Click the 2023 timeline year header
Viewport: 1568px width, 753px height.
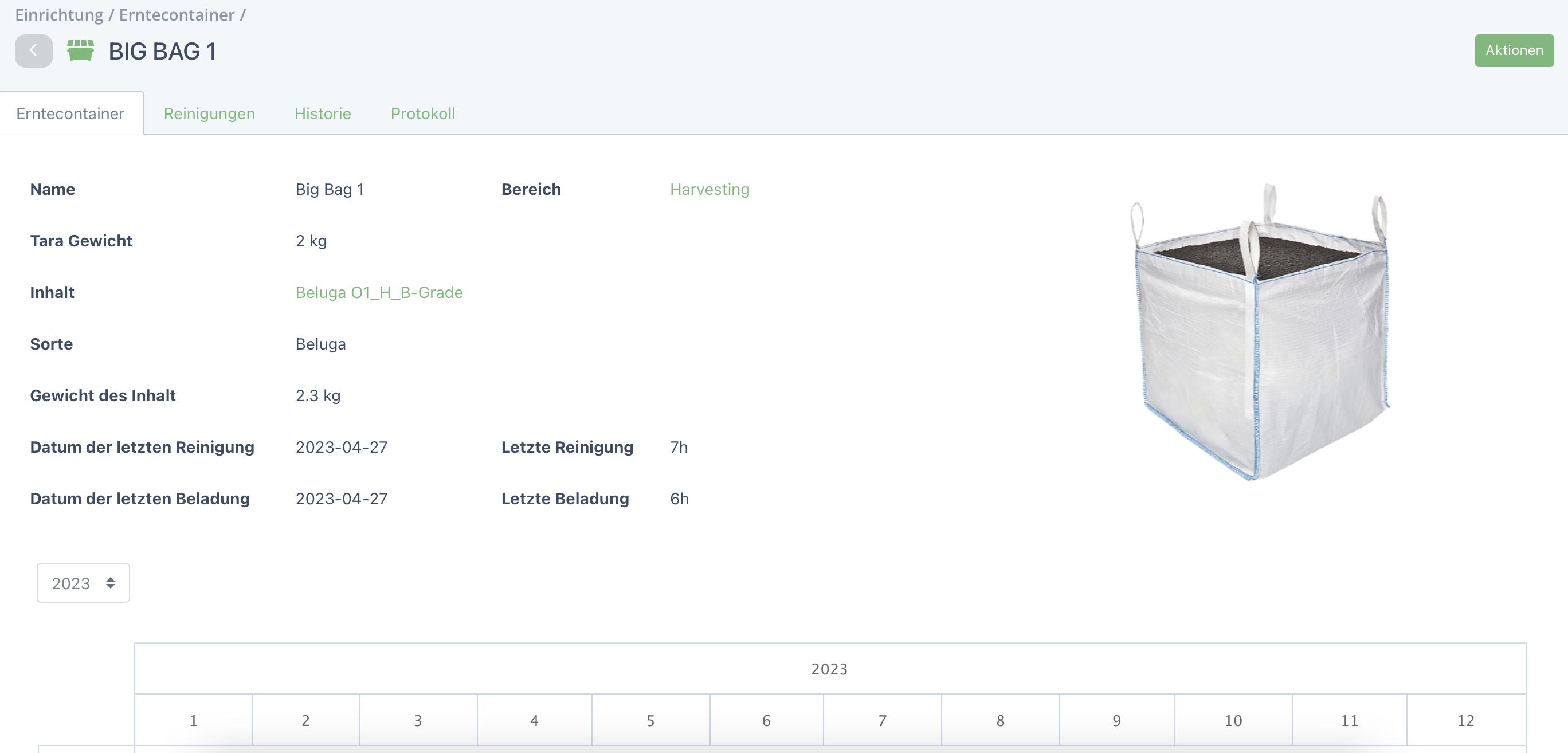tap(830, 669)
